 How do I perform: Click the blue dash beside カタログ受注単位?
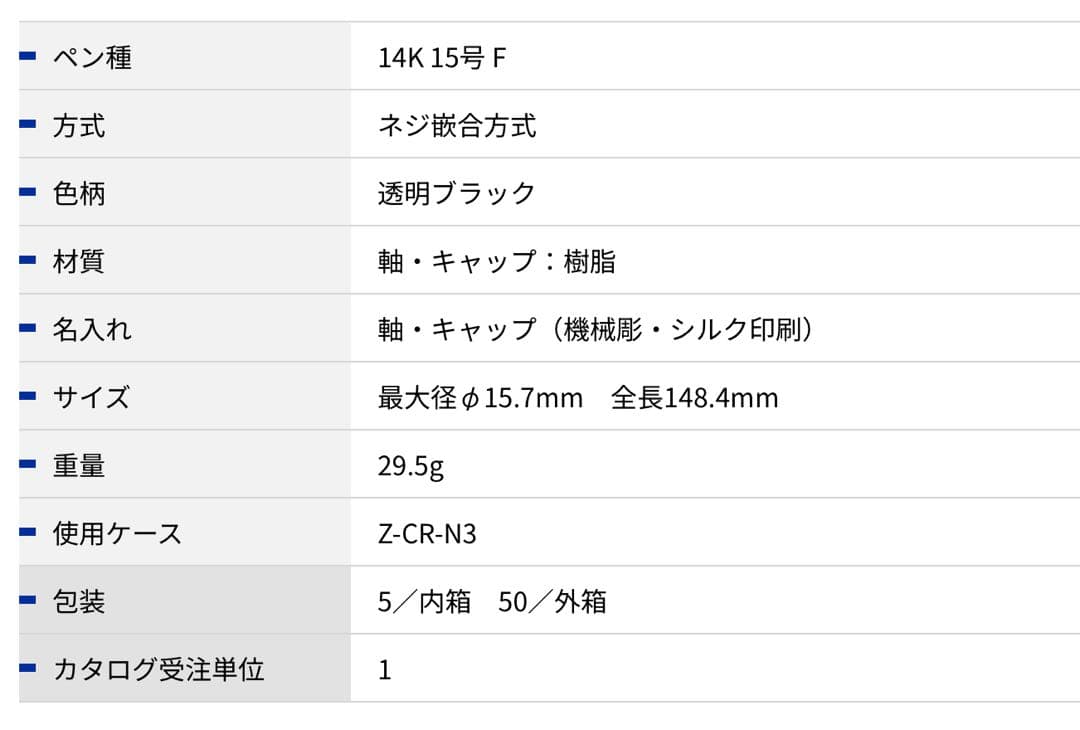click(x=28, y=668)
